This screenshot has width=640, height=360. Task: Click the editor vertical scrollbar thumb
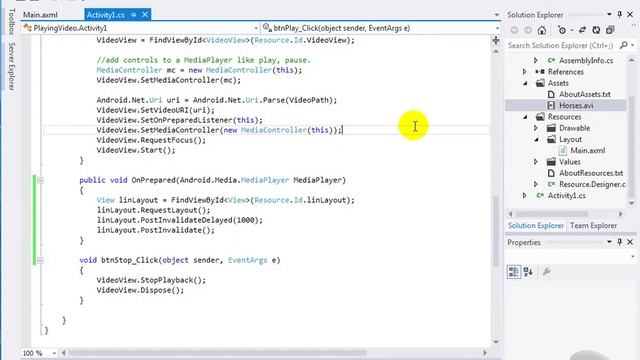pyautogui.click(x=496, y=231)
